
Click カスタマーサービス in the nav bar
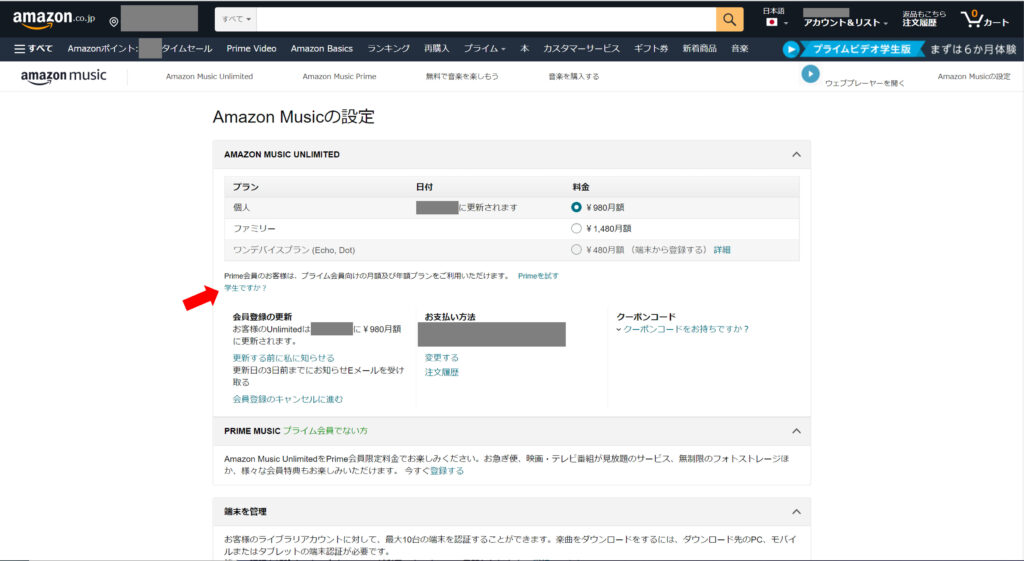coord(581,49)
